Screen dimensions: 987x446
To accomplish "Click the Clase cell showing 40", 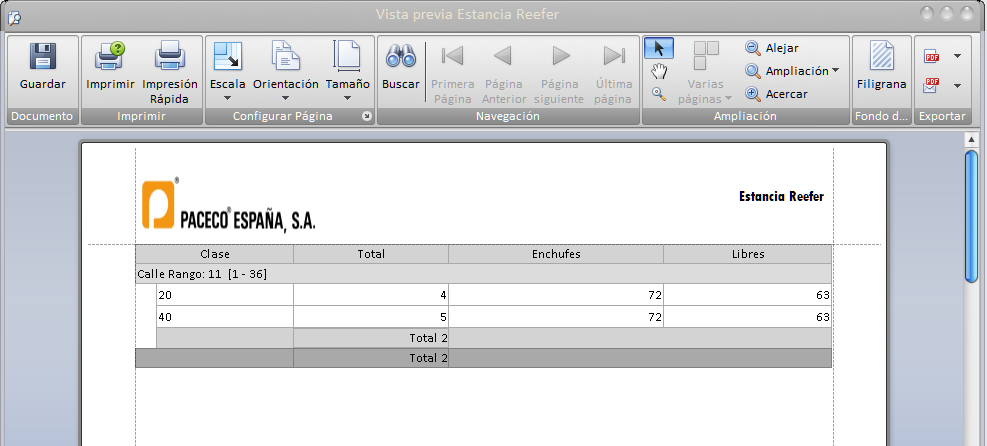I will point(225,317).
